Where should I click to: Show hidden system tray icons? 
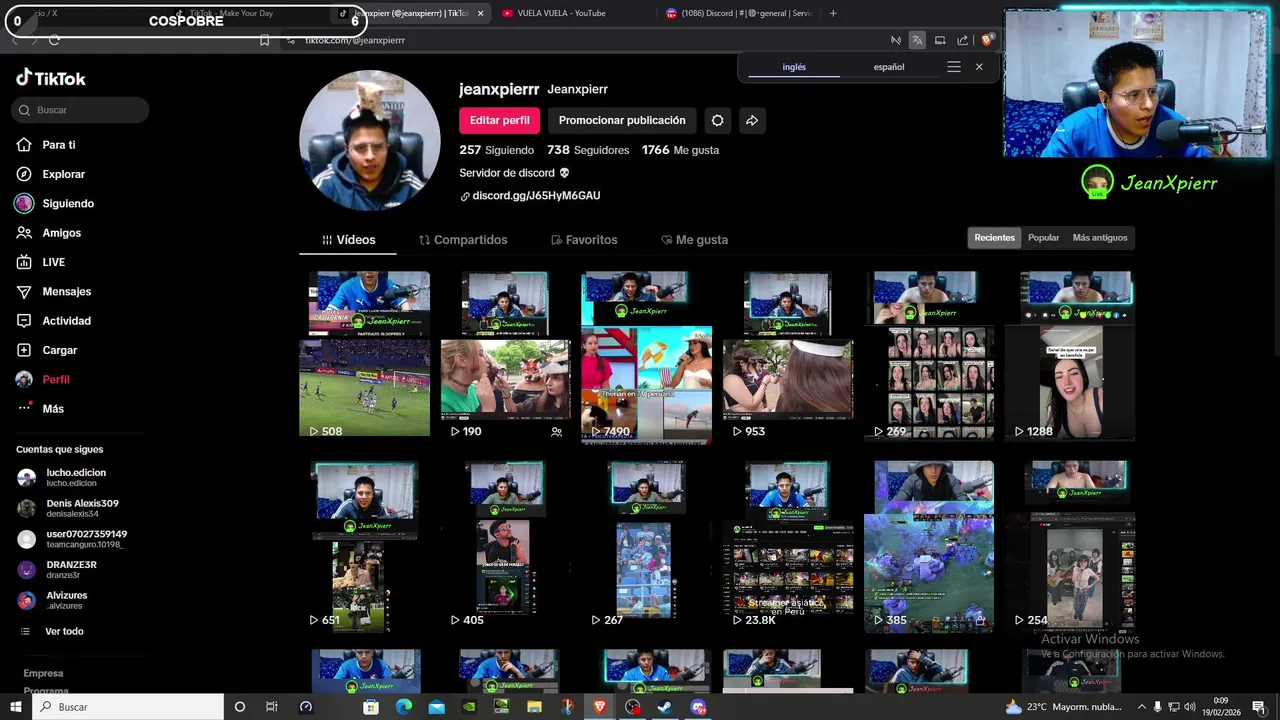1141,707
